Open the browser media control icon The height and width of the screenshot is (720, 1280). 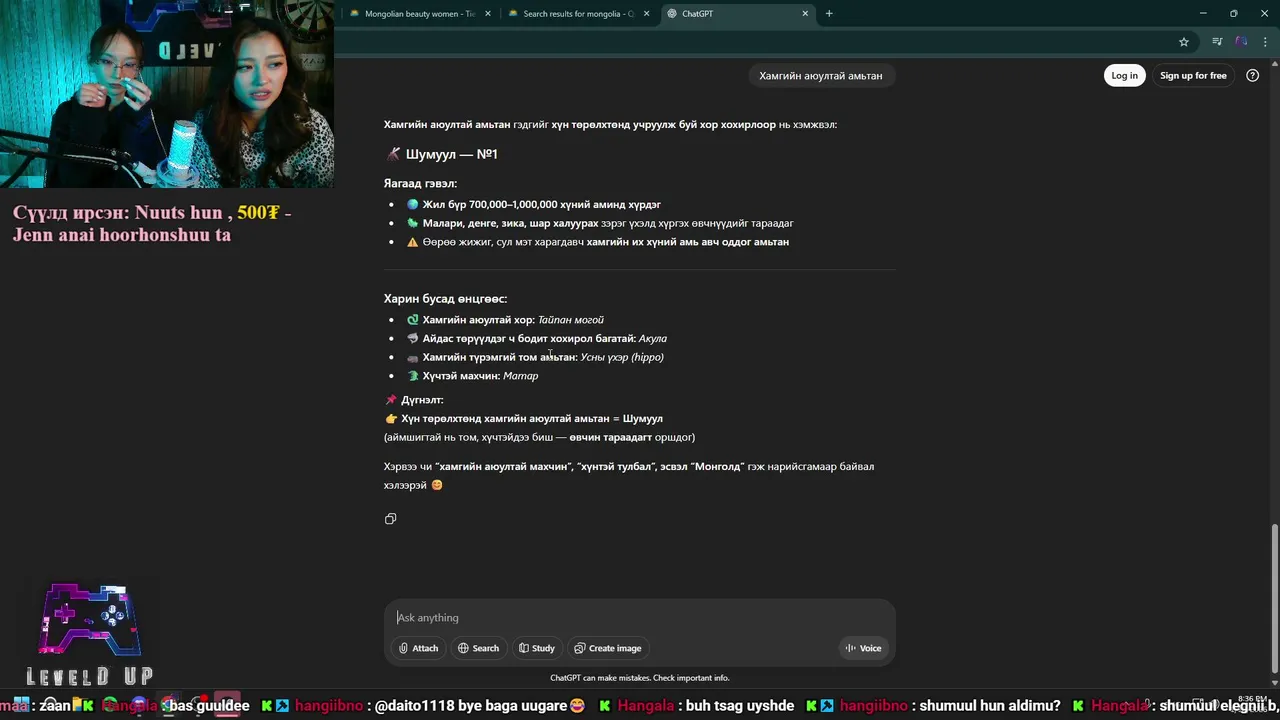pos(1217,42)
